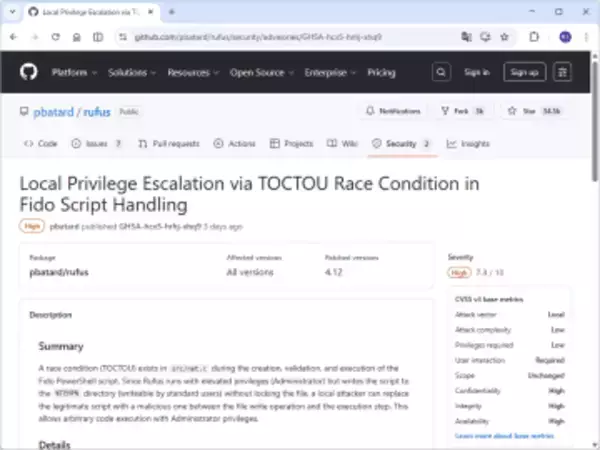Open the pbatard owner link
600x450 pixels.
click(x=54, y=112)
